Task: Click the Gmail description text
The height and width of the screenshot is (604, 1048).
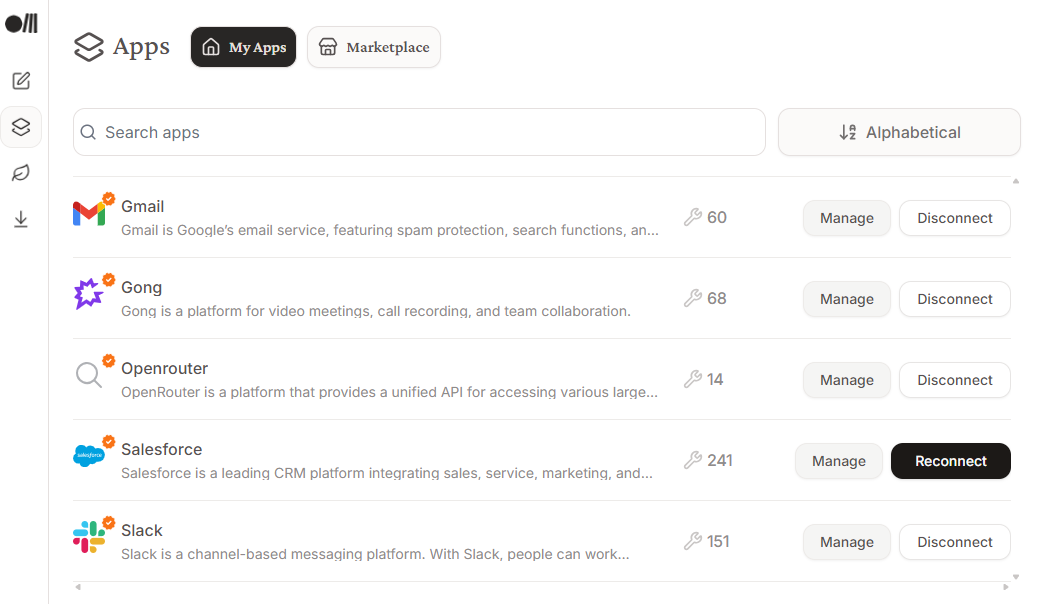Action: pyautogui.click(x=390, y=230)
